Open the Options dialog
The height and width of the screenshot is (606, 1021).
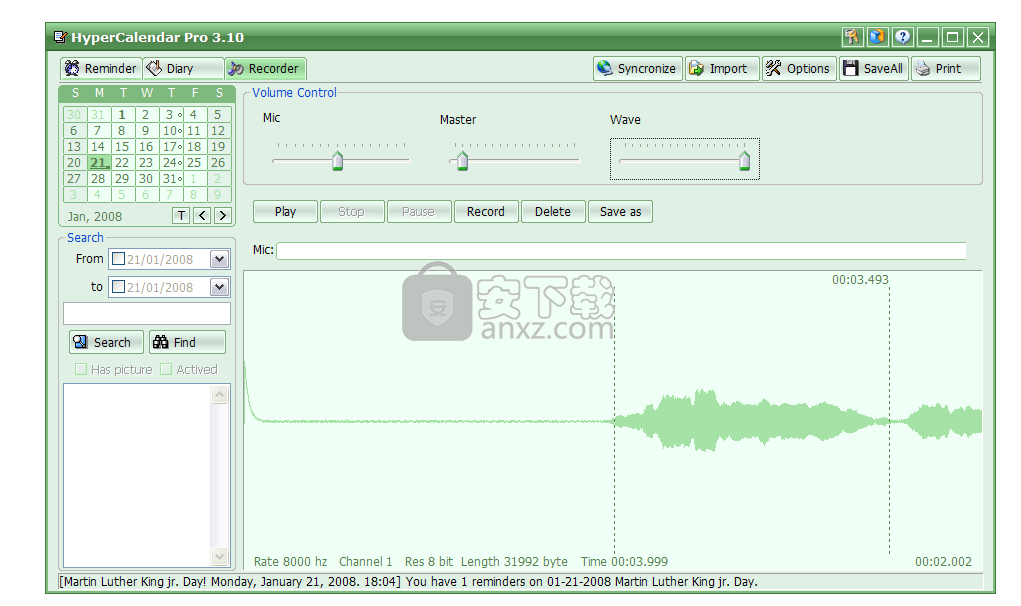click(799, 68)
